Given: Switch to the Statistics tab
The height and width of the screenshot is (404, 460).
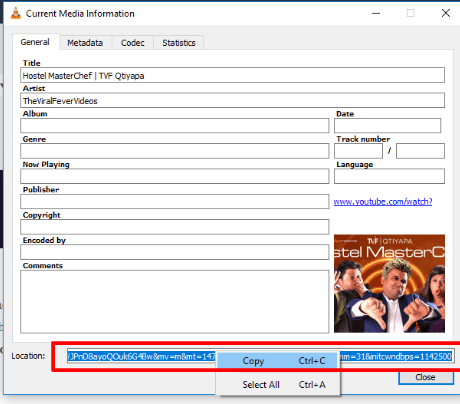Looking at the screenshot, I should tap(179, 43).
